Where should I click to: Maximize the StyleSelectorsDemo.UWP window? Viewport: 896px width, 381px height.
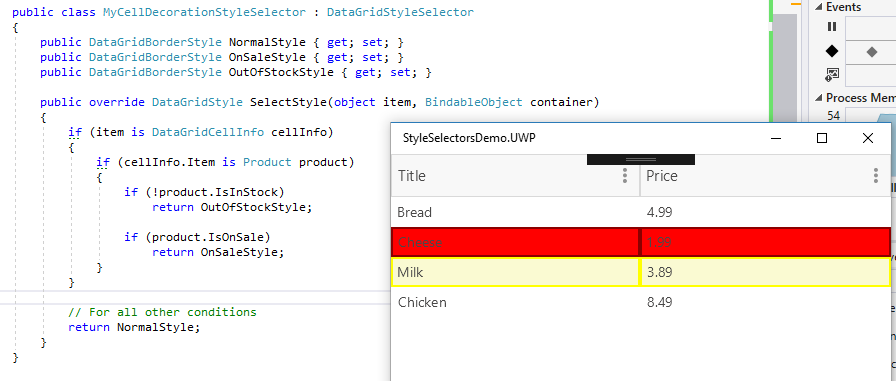(x=822, y=138)
